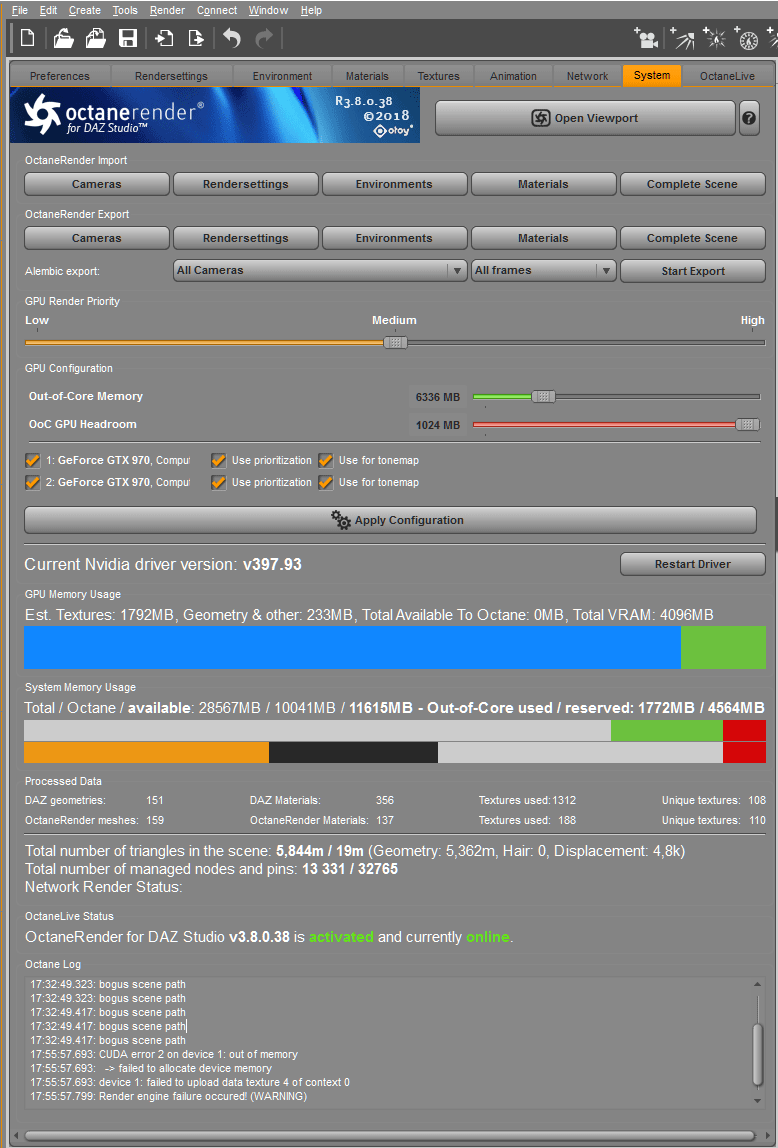Switch to the Network tab
Image resolution: width=778 pixels, height=1148 pixels.
point(587,76)
